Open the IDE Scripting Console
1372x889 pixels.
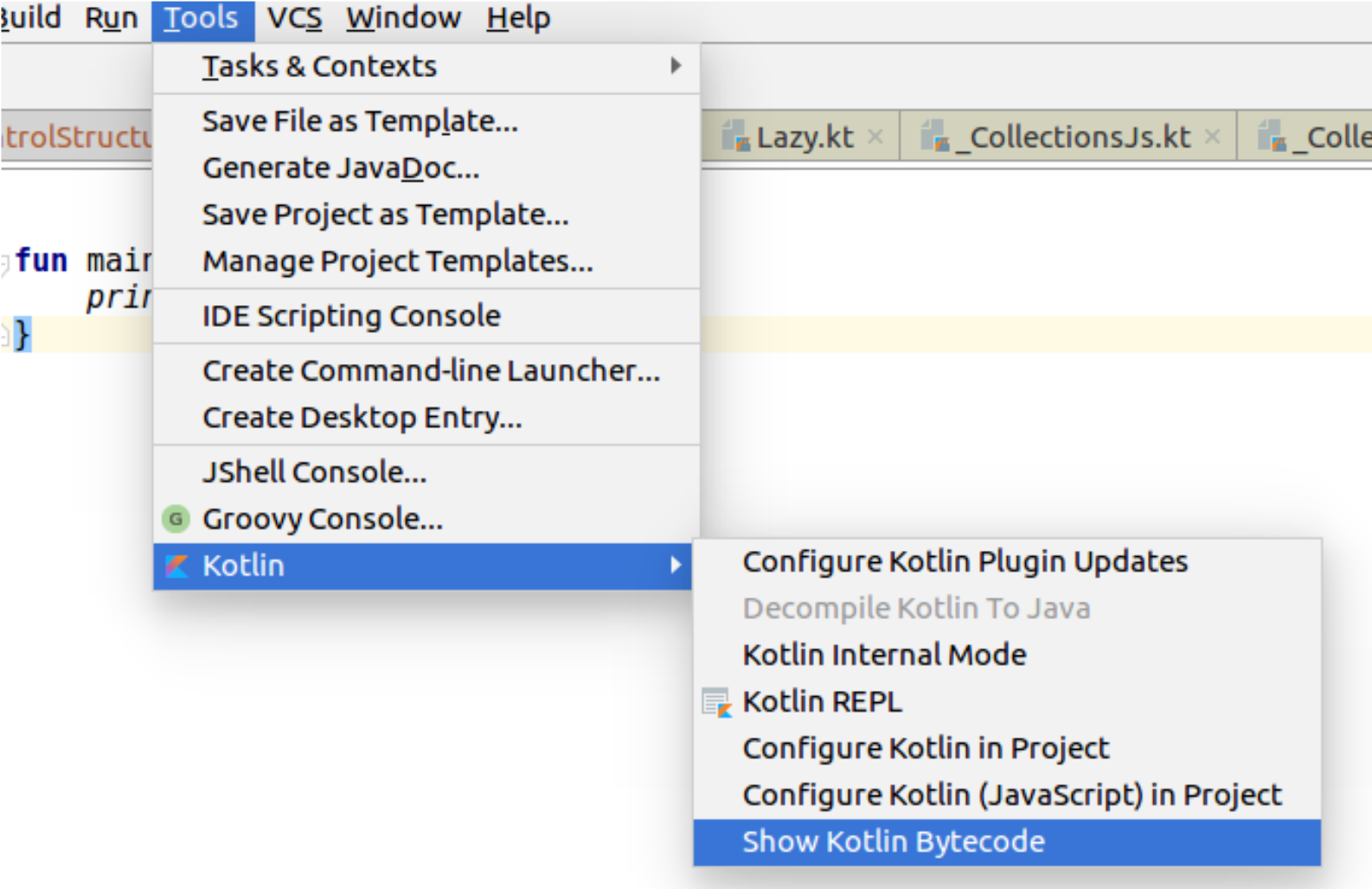point(351,317)
